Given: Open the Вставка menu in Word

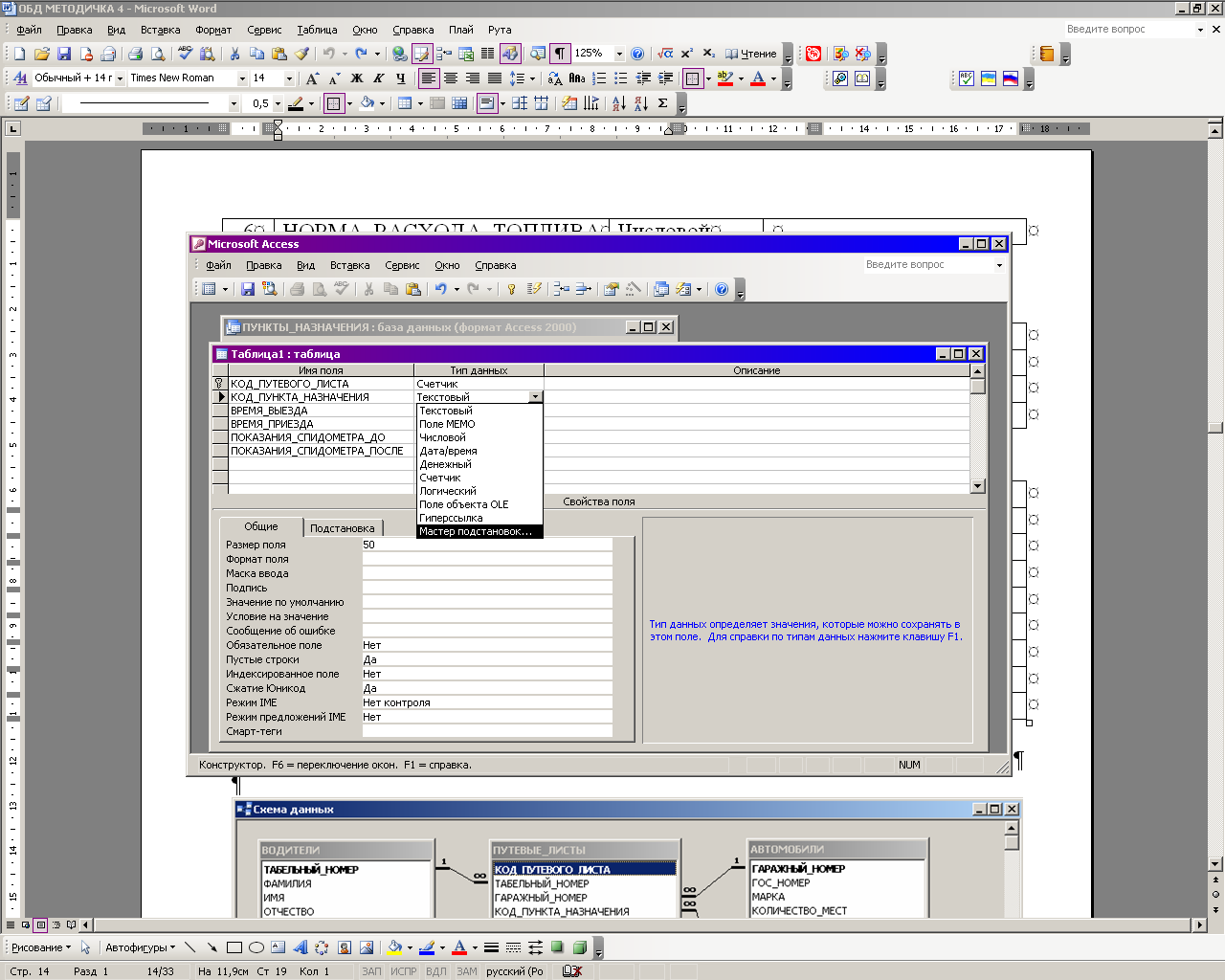Looking at the screenshot, I should point(160,30).
